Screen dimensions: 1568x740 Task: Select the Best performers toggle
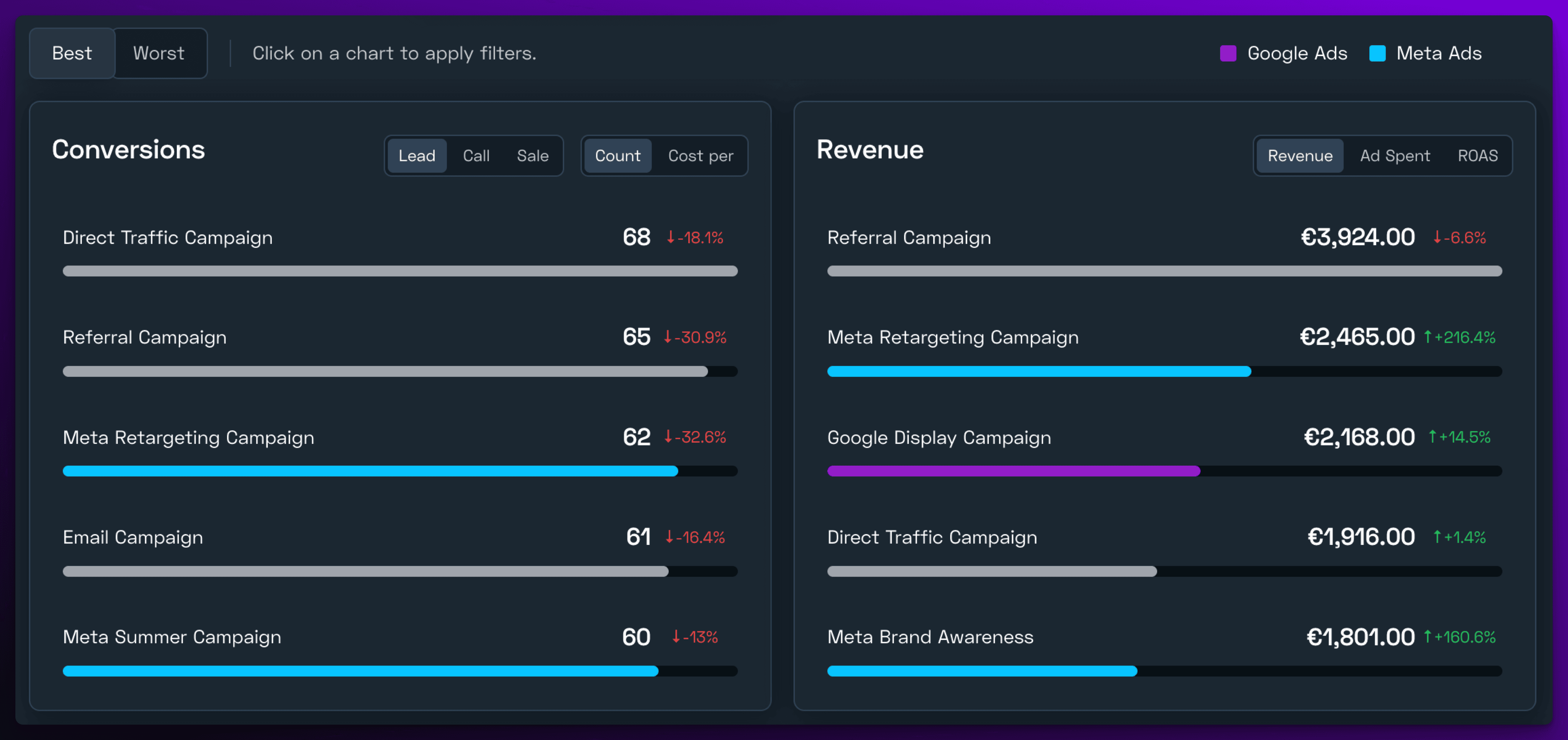tap(72, 53)
